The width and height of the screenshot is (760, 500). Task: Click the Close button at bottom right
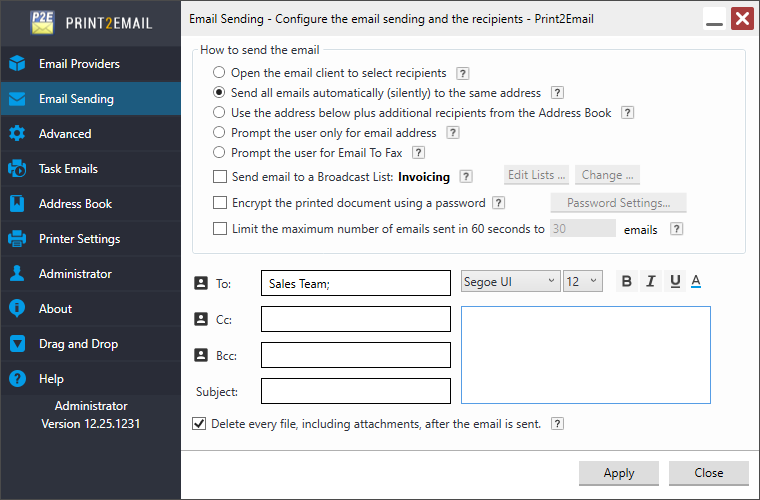coord(709,473)
